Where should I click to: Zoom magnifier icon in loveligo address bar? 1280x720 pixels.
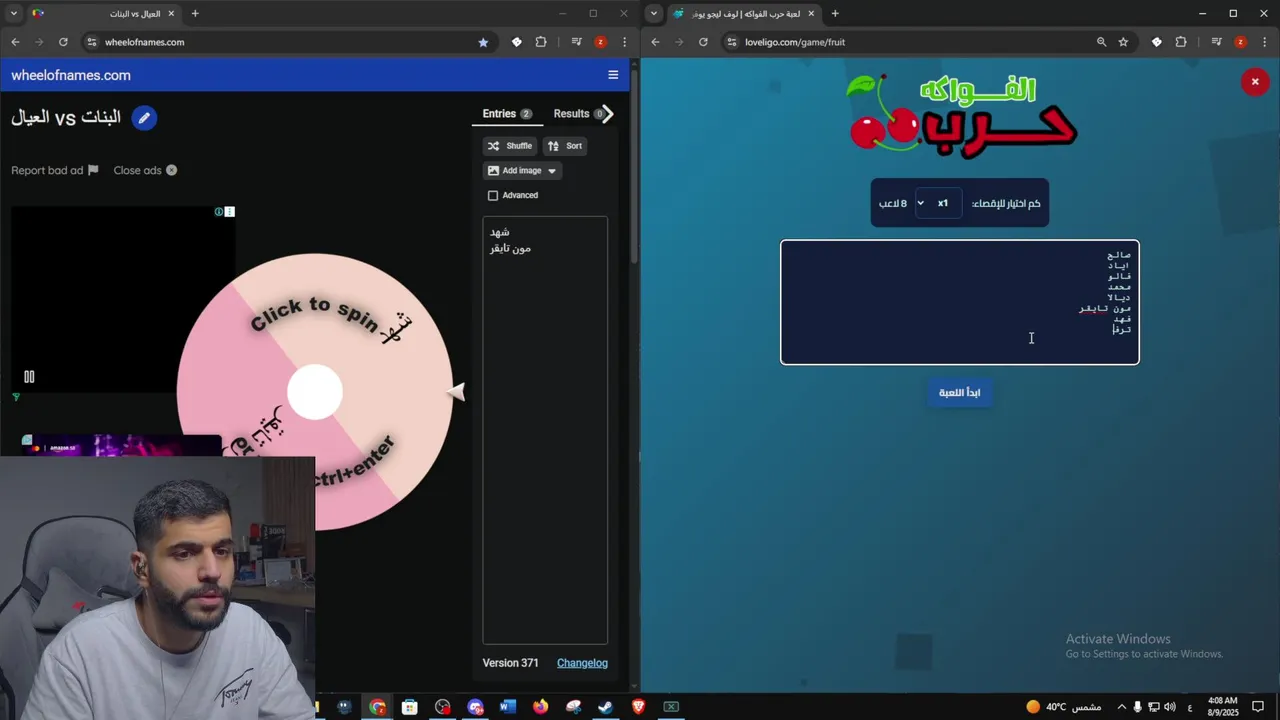[x=1101, y=42]
